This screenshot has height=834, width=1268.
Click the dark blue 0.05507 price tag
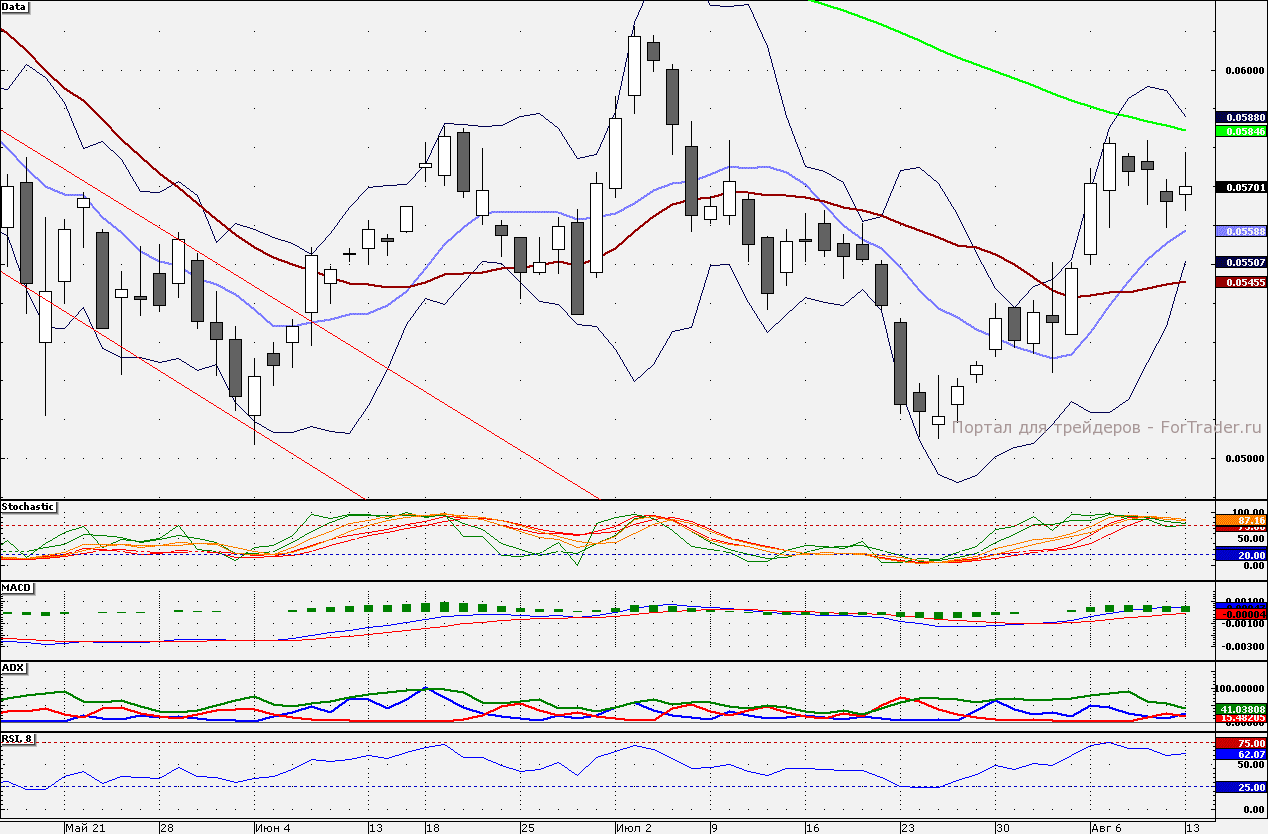[1240, 262]
